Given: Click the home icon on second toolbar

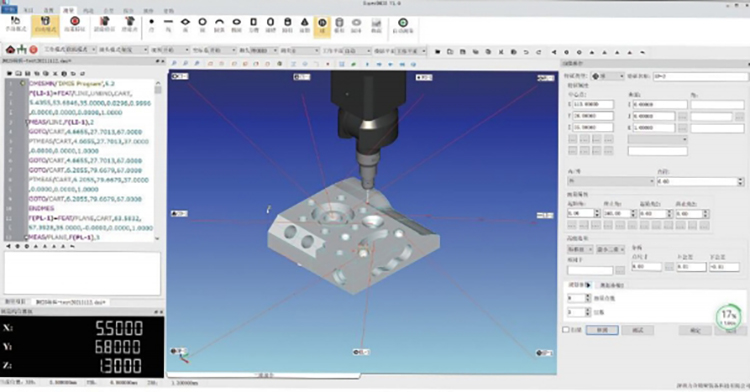Looking at the screenshot, I should 10,49.
